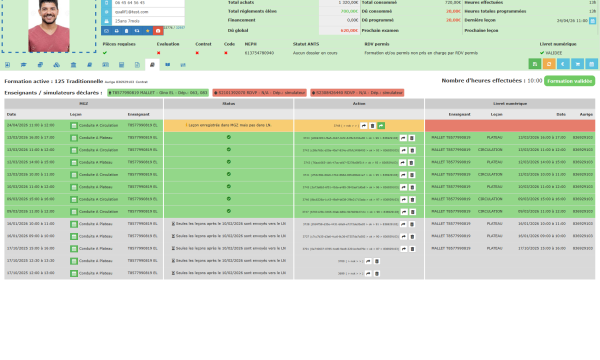The height and width of the screenshot is (360, 600).
Task: Click white share arrow in the 24/04/2026 row
Action: (x=364, y=125)
